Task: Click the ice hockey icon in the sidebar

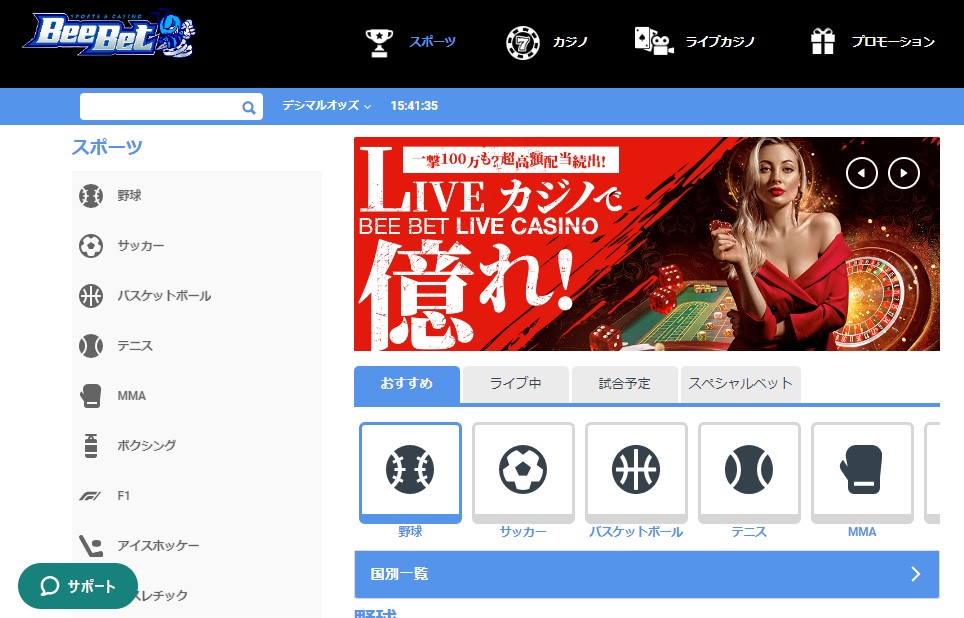Action: click(91, 545)
